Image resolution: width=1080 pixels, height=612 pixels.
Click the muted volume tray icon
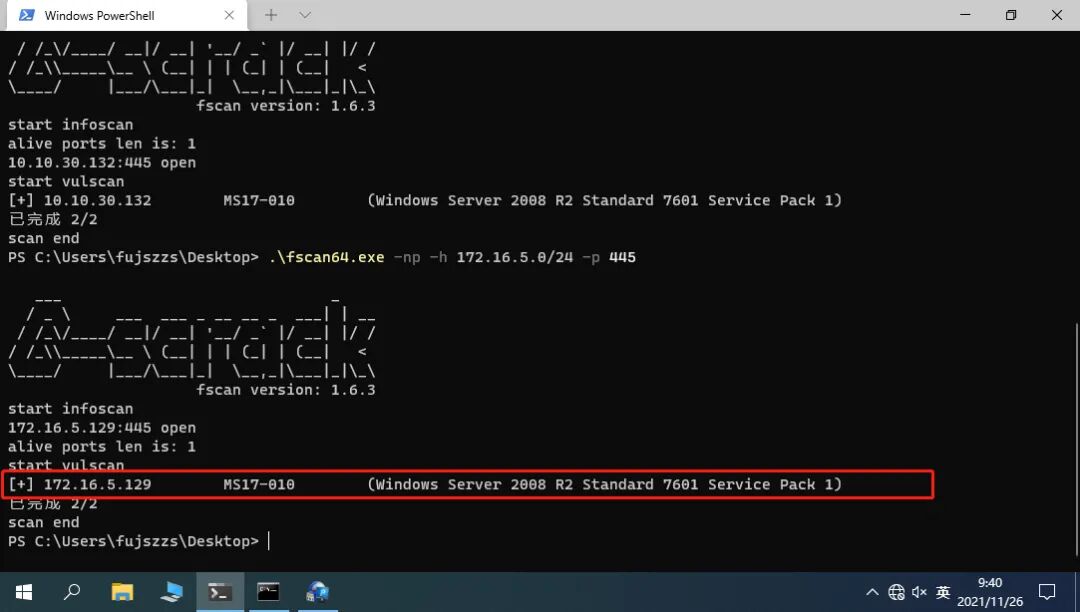point(920,592)
